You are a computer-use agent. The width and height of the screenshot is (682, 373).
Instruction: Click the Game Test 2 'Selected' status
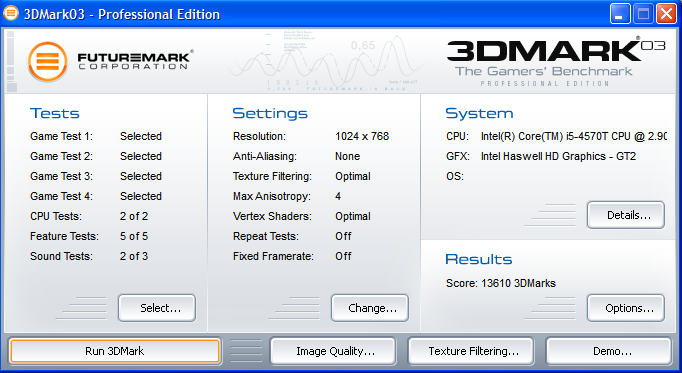[x=141, y=157]
